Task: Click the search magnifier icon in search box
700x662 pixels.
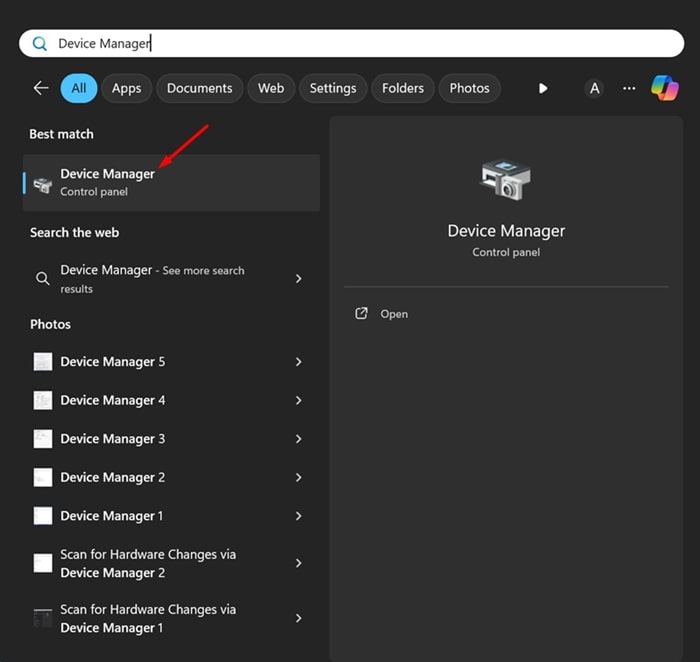Action: [x=40, y=43]
